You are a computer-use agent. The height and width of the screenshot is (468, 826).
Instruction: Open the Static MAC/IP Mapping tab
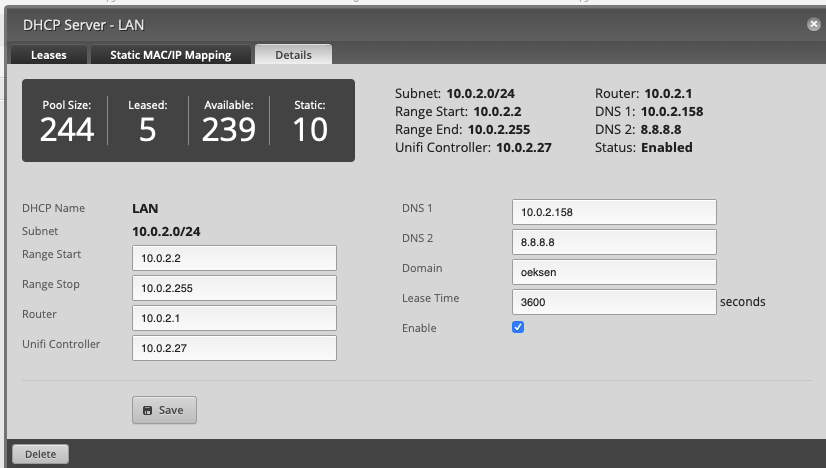[171, 55]
